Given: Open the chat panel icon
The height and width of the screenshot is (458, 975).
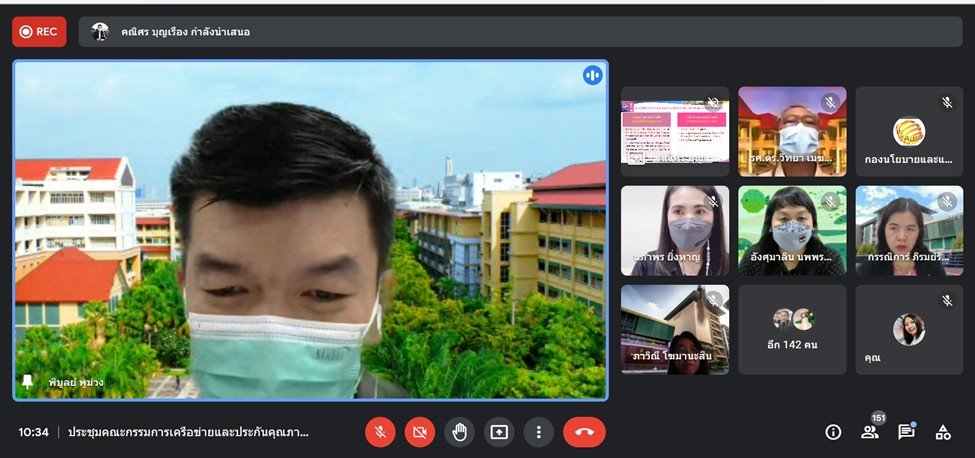Looking at the screenshot, I should tap(906, 432).
